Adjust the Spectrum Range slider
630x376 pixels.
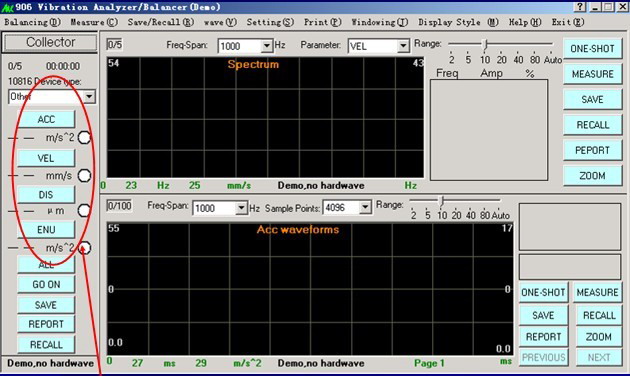(485, 44)
